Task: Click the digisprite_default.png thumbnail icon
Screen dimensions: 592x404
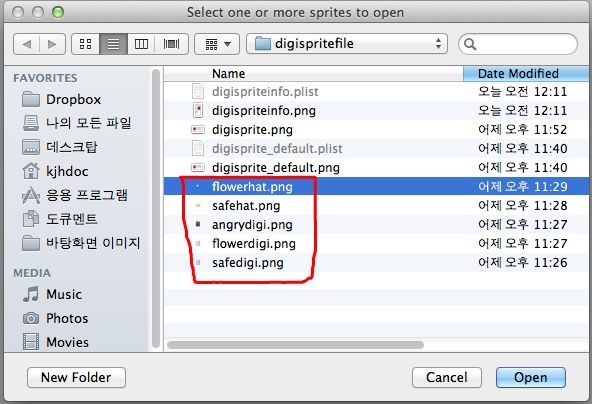Action: (198, 168)
